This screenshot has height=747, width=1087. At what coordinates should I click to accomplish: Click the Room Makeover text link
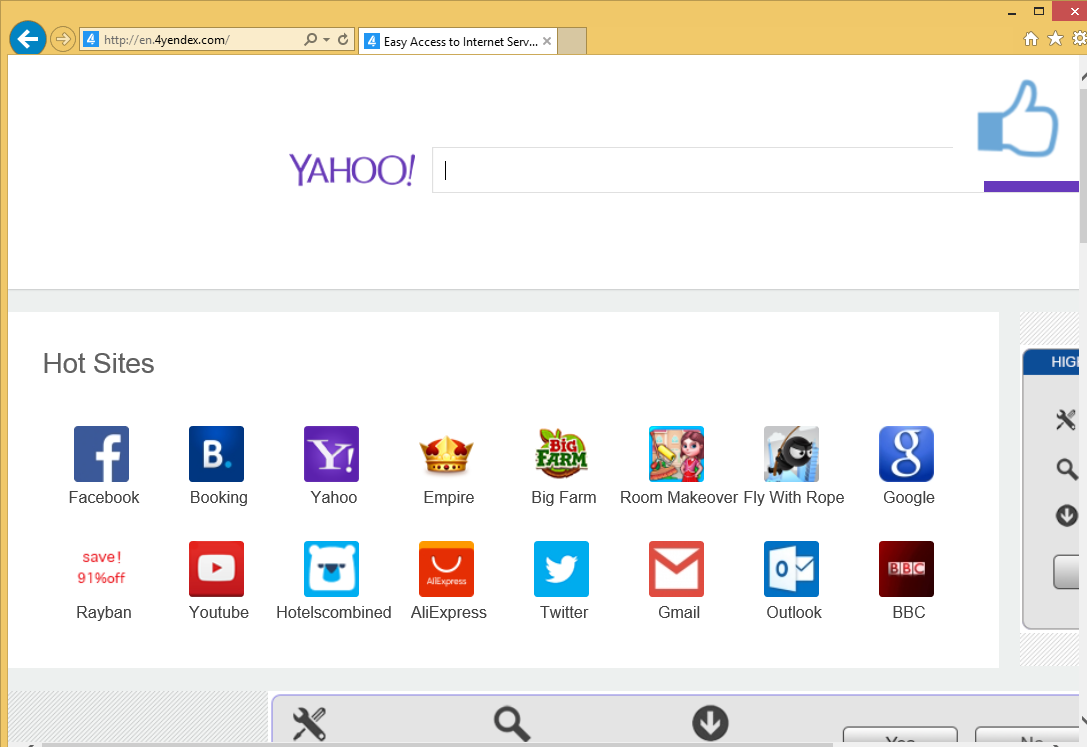coord(679,498)
